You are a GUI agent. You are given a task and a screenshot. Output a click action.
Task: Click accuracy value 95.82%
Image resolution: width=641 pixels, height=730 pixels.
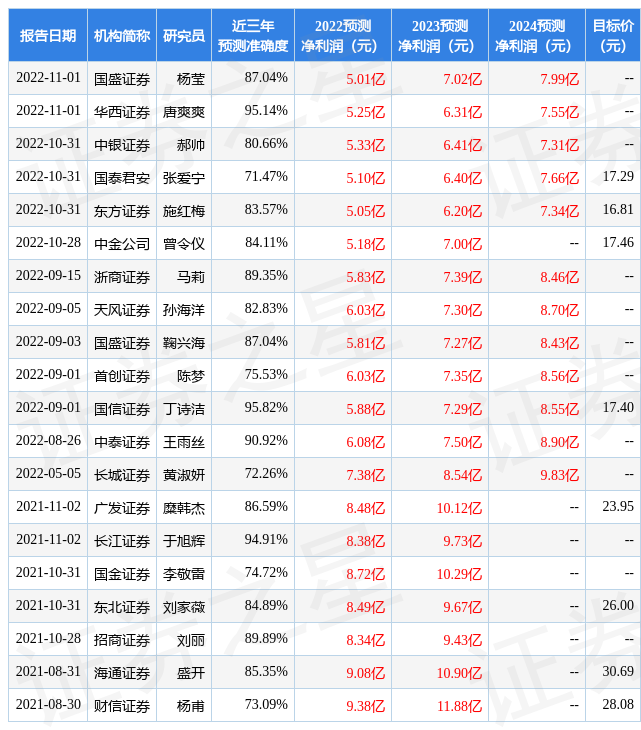266,408
